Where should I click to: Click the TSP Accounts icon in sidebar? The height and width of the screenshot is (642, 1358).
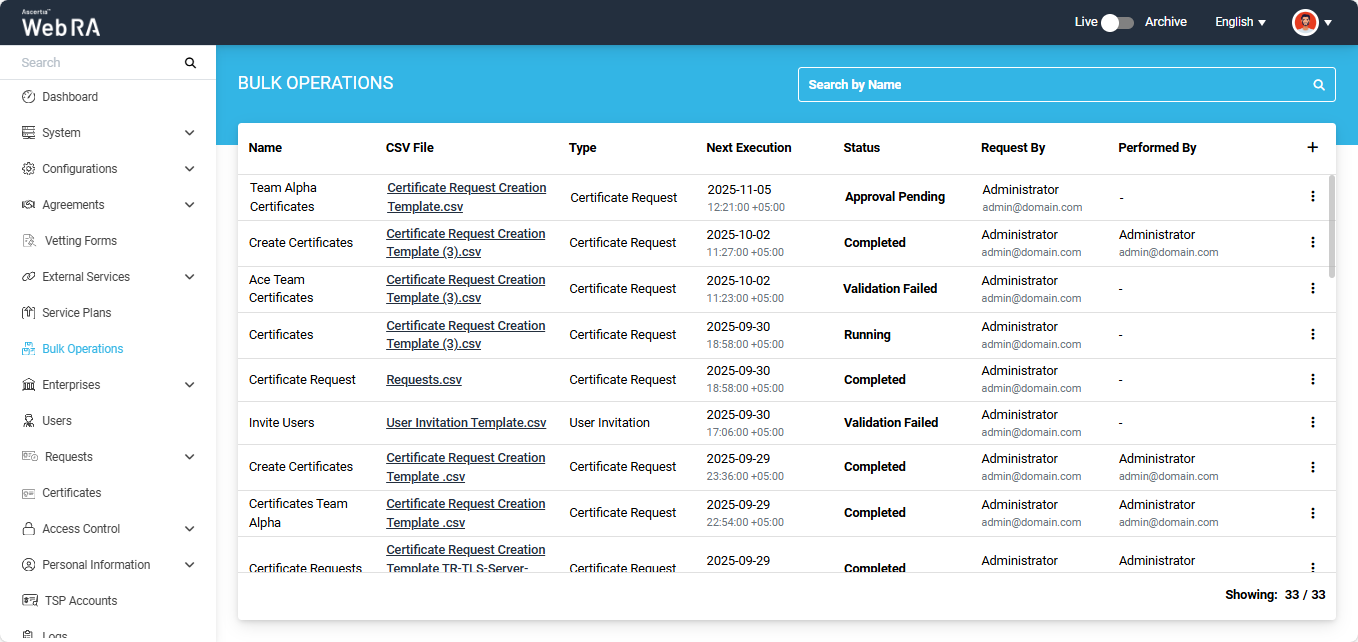coord(29,601)
